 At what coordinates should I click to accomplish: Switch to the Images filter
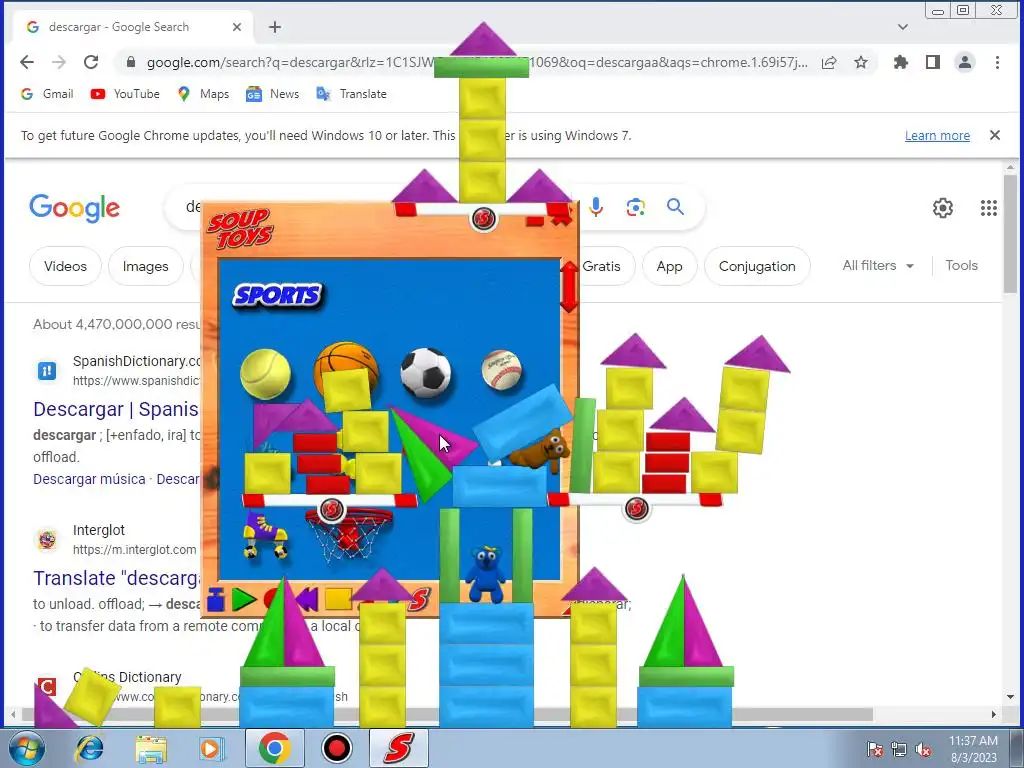pyautogui.click(x=146, y=266)
